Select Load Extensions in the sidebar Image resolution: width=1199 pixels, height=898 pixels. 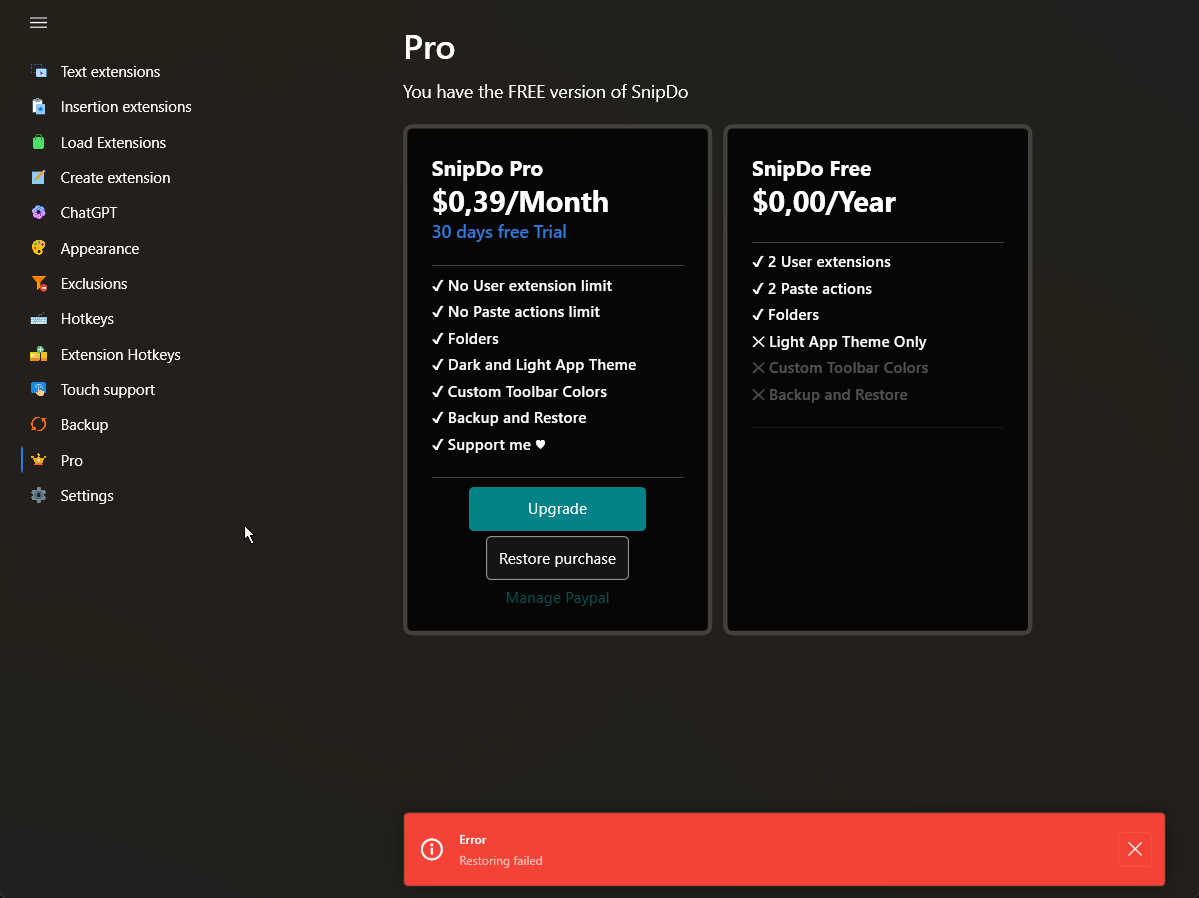tap(113, 142)
